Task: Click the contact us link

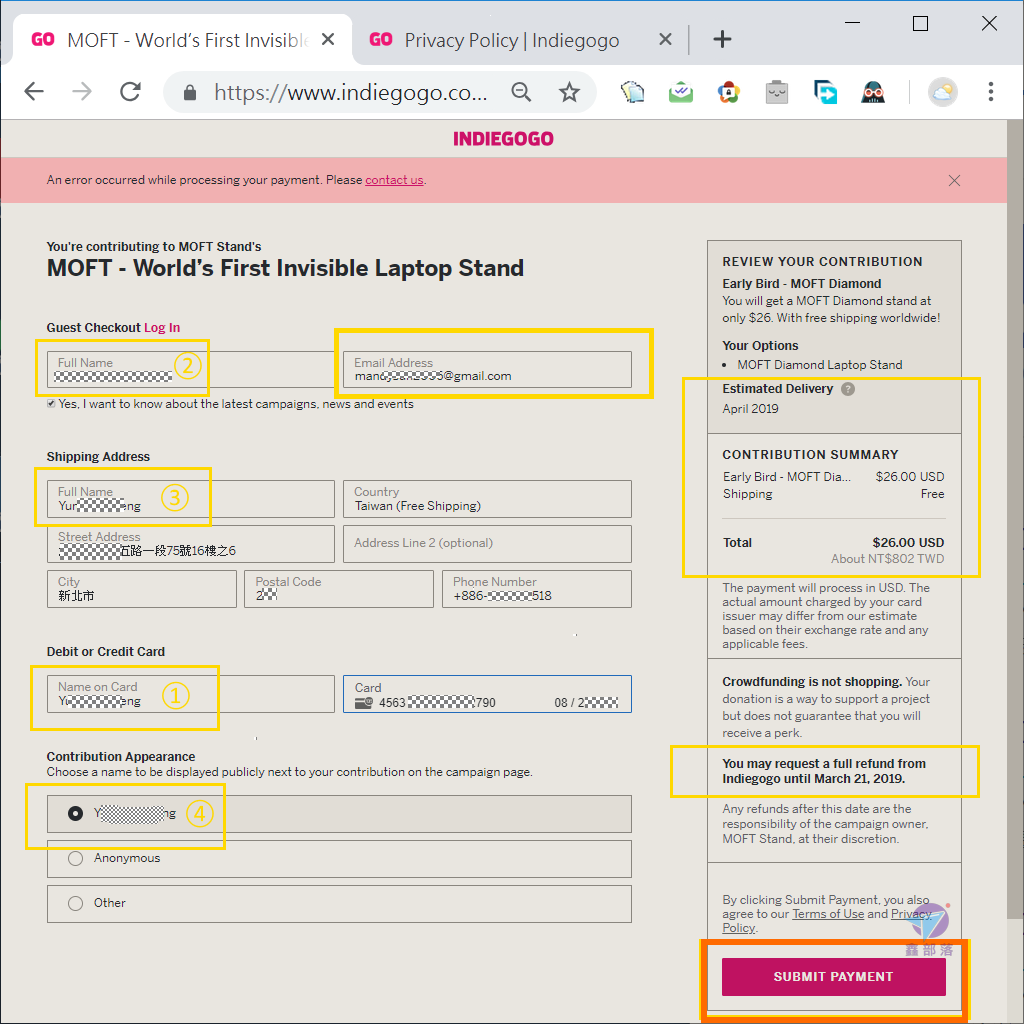Action: tap(394, 180)
